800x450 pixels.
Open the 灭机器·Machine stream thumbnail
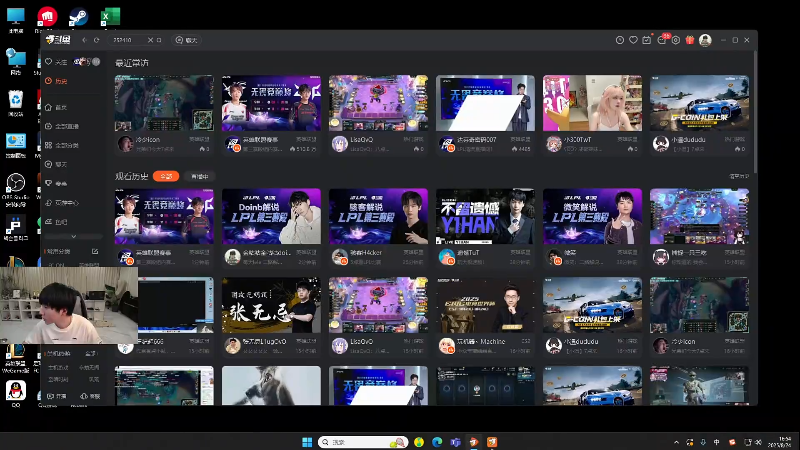(485, 305)
